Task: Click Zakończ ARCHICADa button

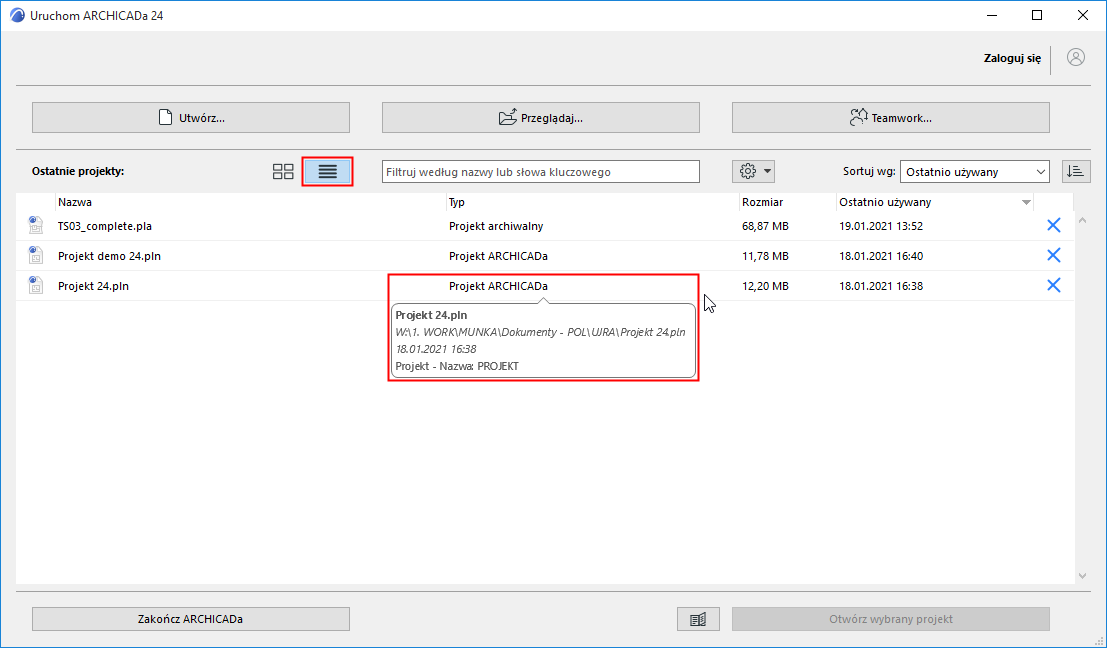Action: 191,619
